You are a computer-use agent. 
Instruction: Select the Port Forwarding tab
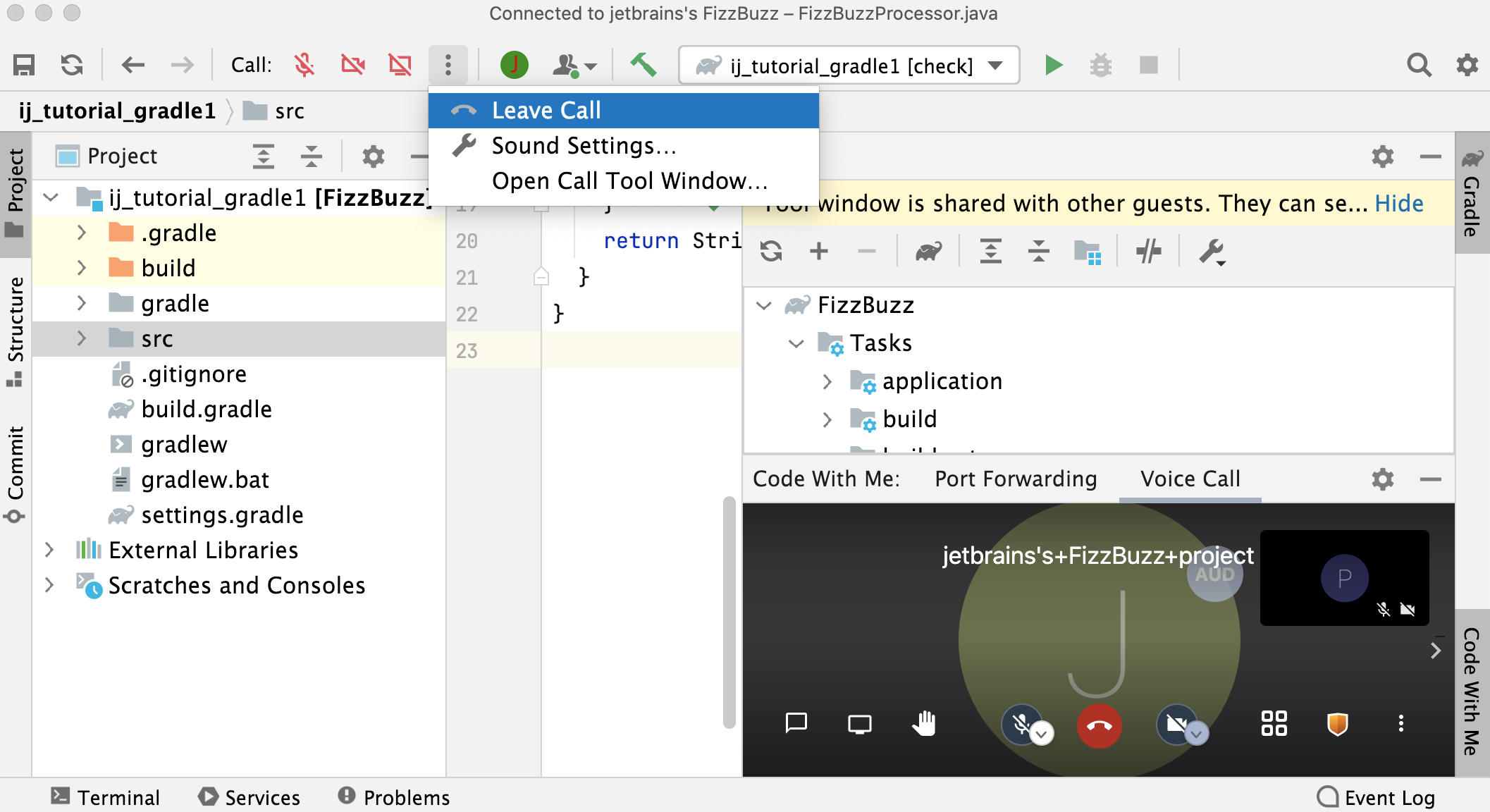click(x=1013, y=478)
